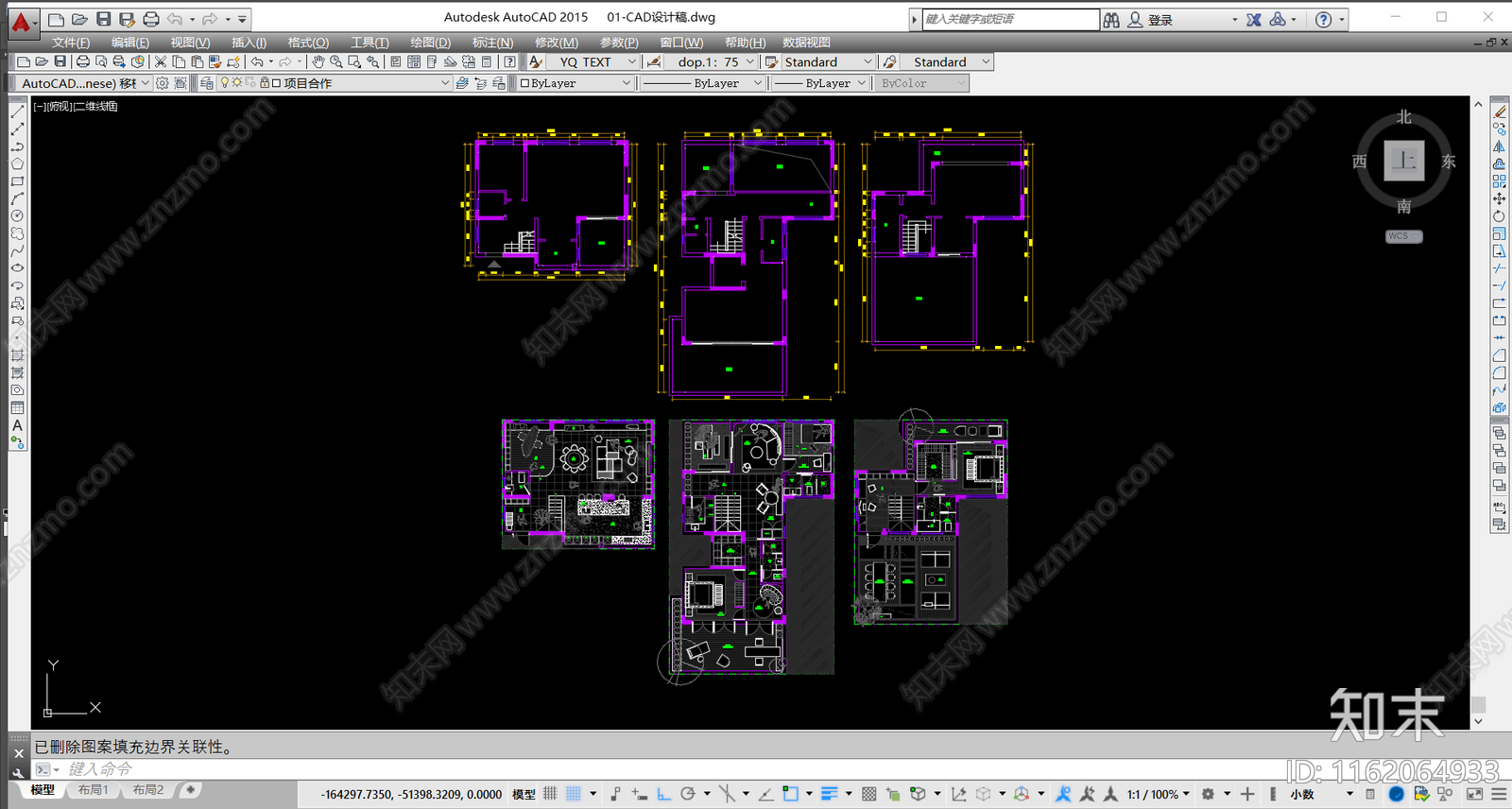Viewport: 1512px width, 809px height.
Task: Click 登录 sign-in button
Action: (x=1160, y=20)
